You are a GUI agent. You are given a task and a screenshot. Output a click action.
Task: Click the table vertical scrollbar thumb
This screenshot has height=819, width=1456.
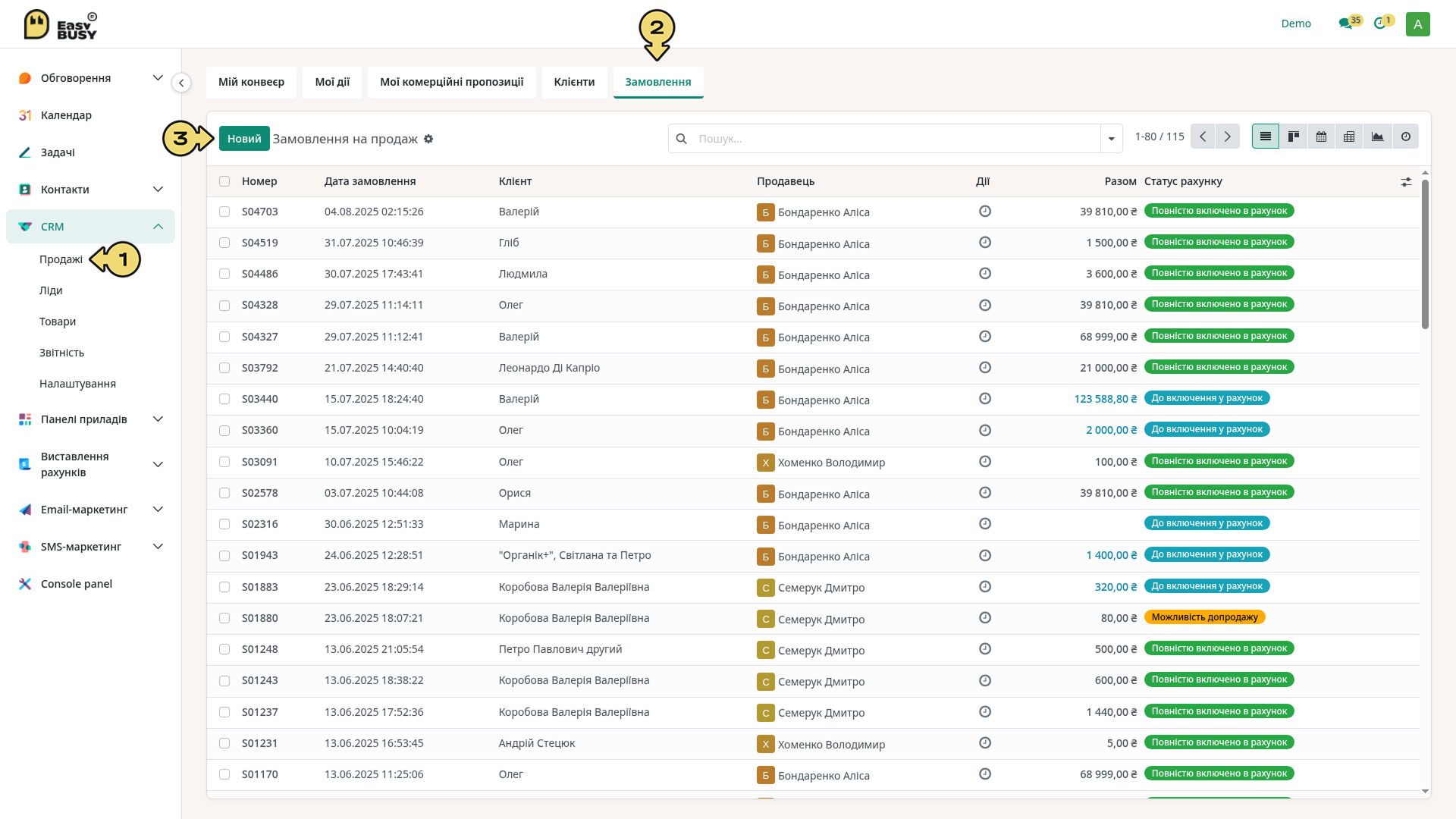click(1425, 255)
